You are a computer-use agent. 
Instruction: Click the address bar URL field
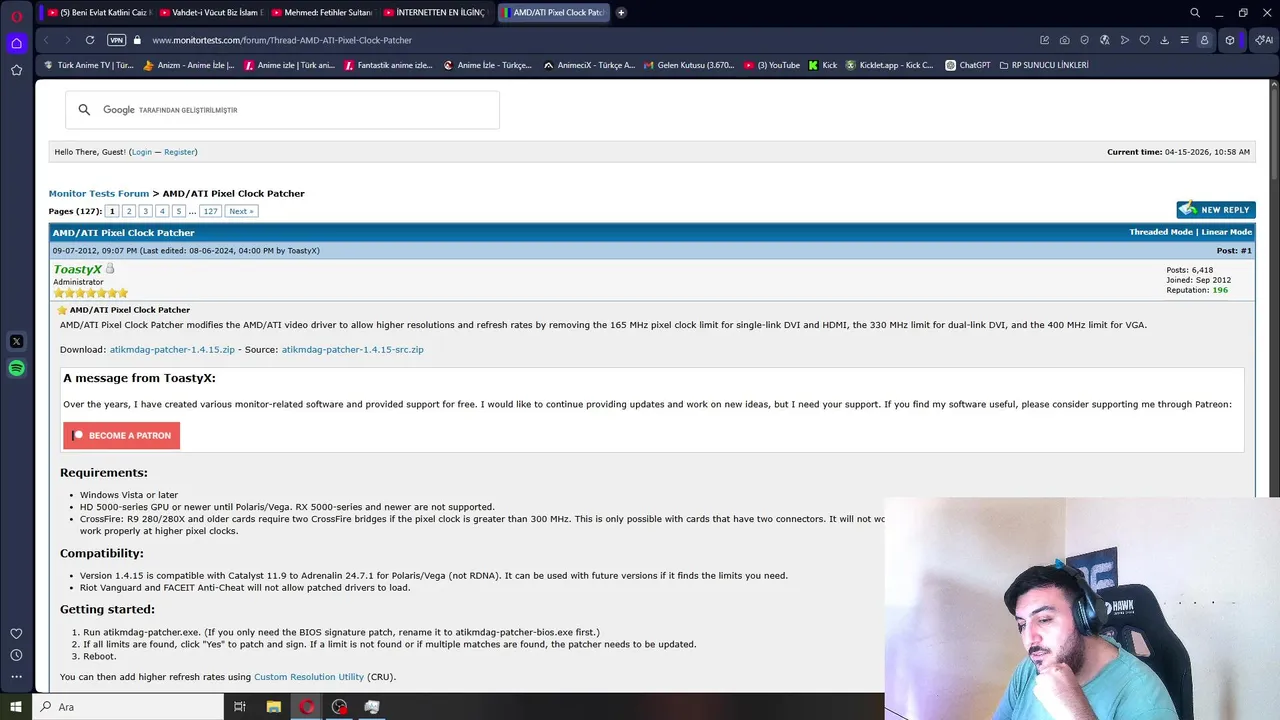[x=590, y=40]
